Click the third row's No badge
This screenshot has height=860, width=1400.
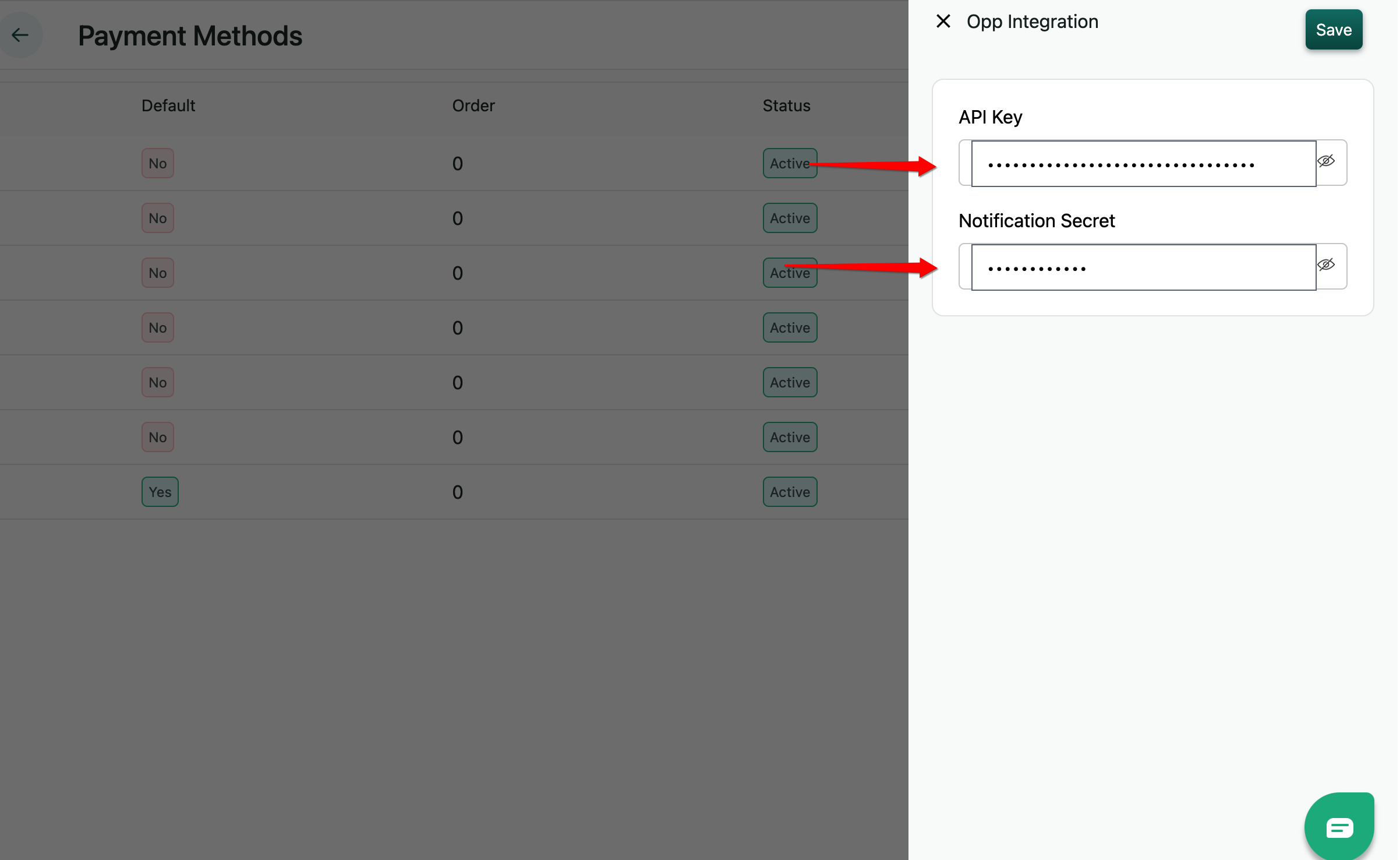[157, 273]
